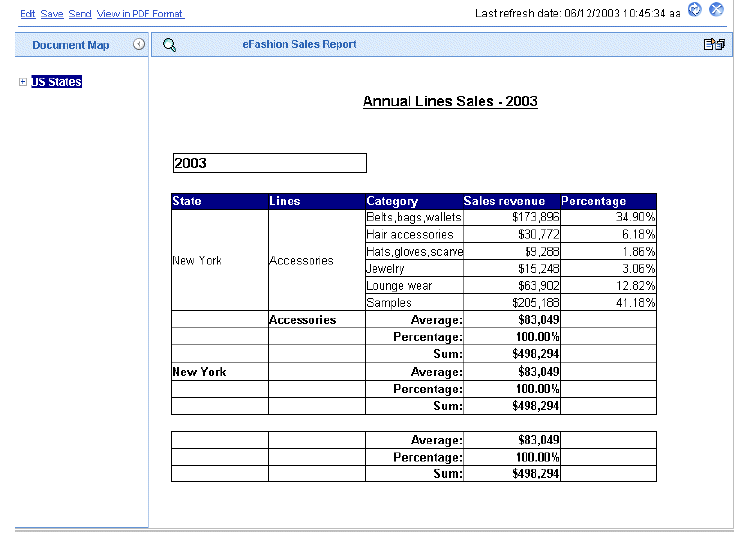Click the 41.18% percentage cell

point(609,303)
